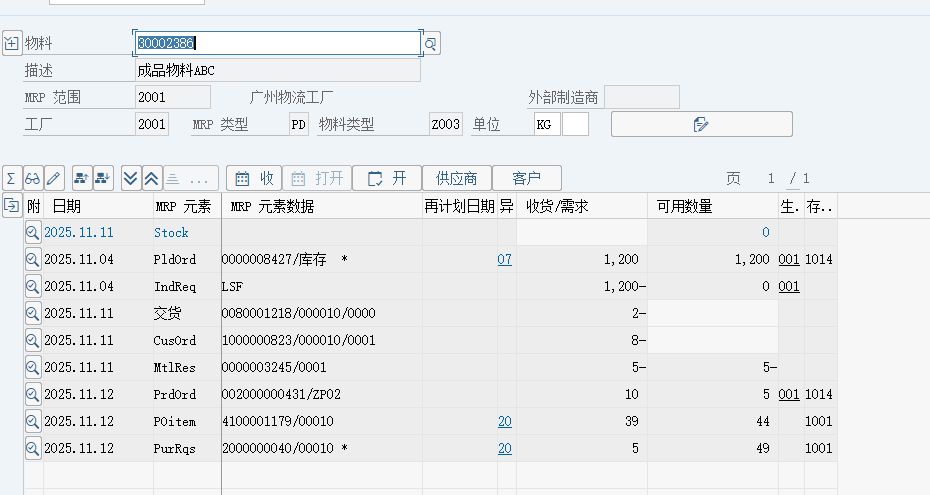Click the wide edit-note button beside 单位 field

pyautogui.click(x=701, y=124)
